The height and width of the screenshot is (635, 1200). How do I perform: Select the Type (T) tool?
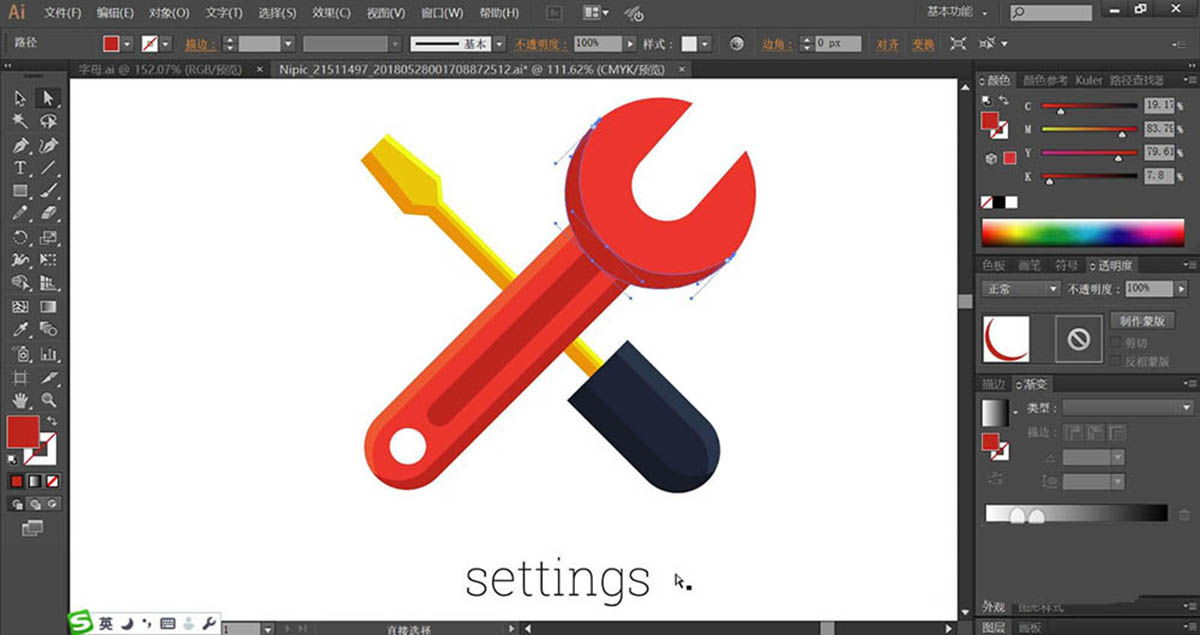coord(20,168)
